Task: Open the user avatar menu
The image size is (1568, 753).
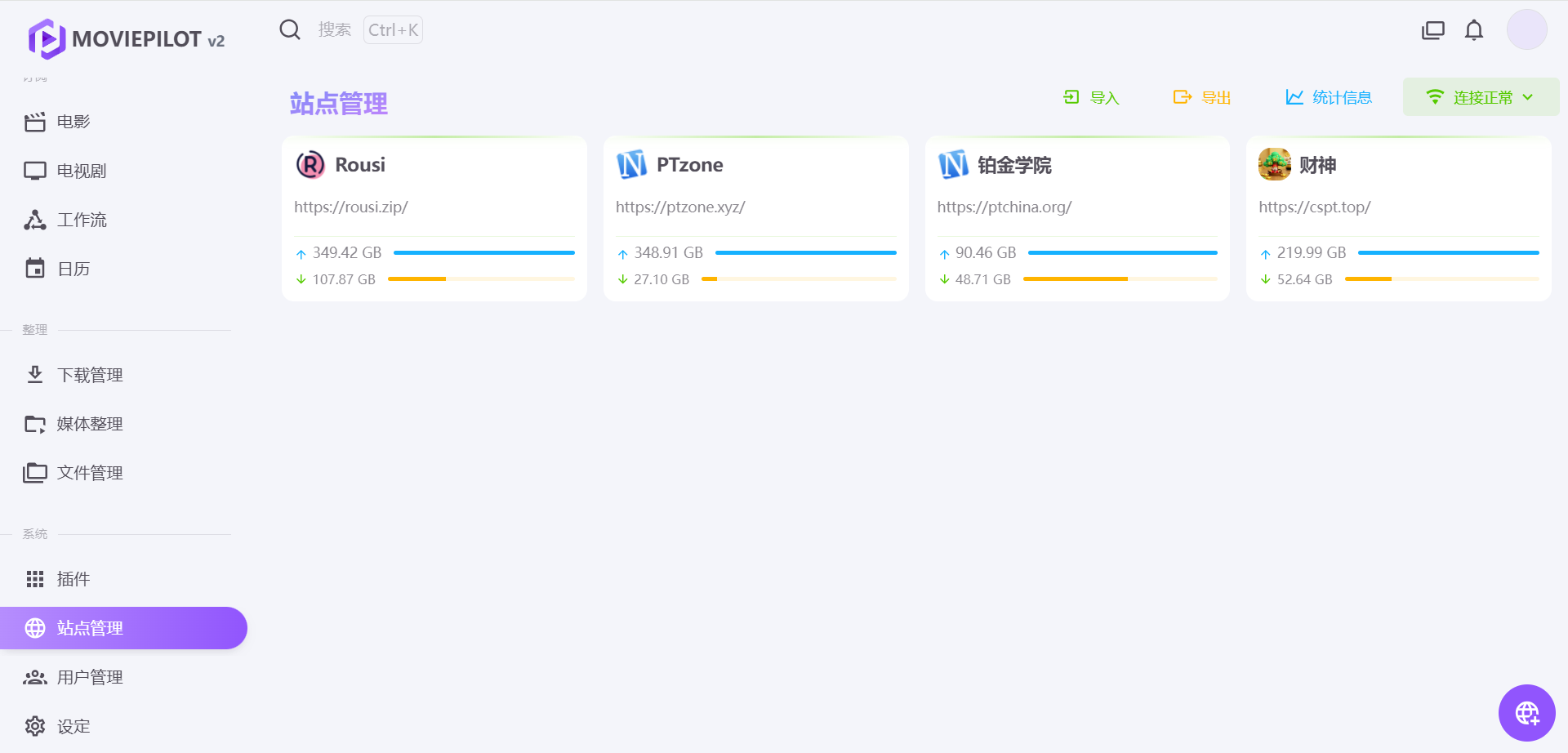Action: 1526,30
